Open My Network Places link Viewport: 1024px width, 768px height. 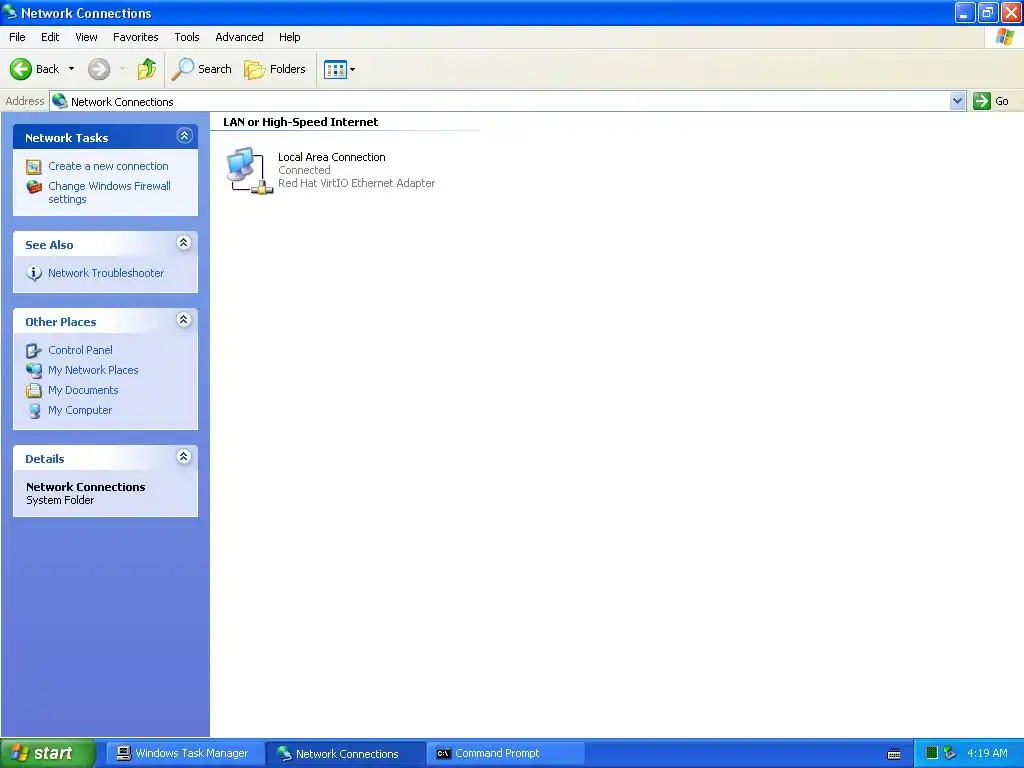tap(93, 370)
